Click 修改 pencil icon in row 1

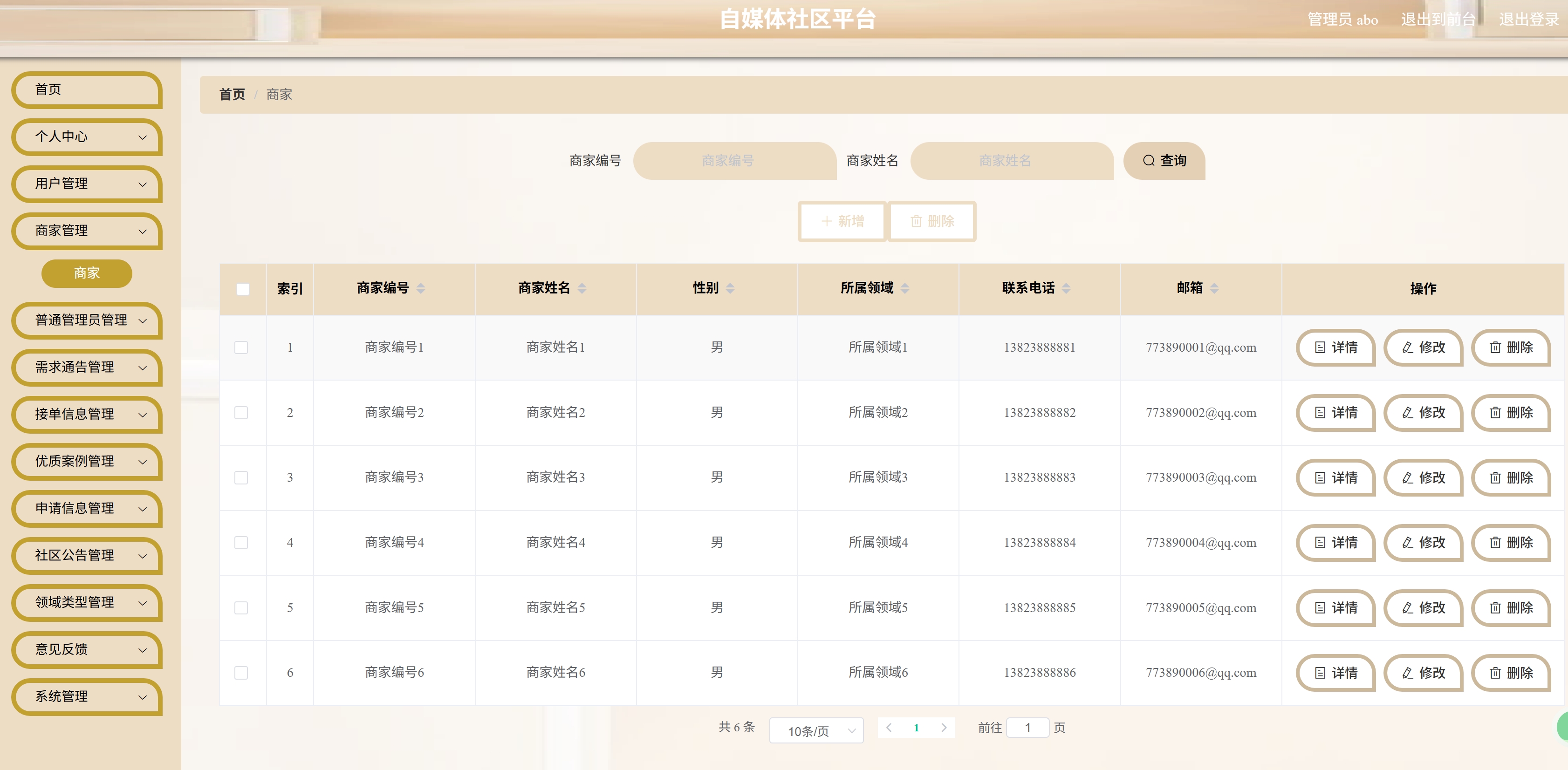pos(1407,348)
